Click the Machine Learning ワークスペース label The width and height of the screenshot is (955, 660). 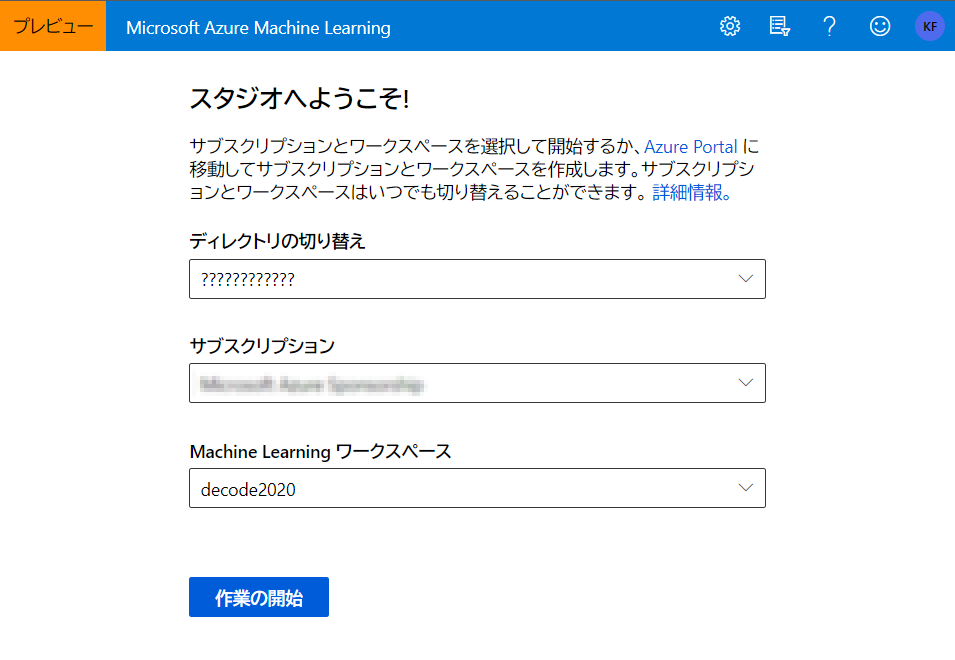click(320, 452)
